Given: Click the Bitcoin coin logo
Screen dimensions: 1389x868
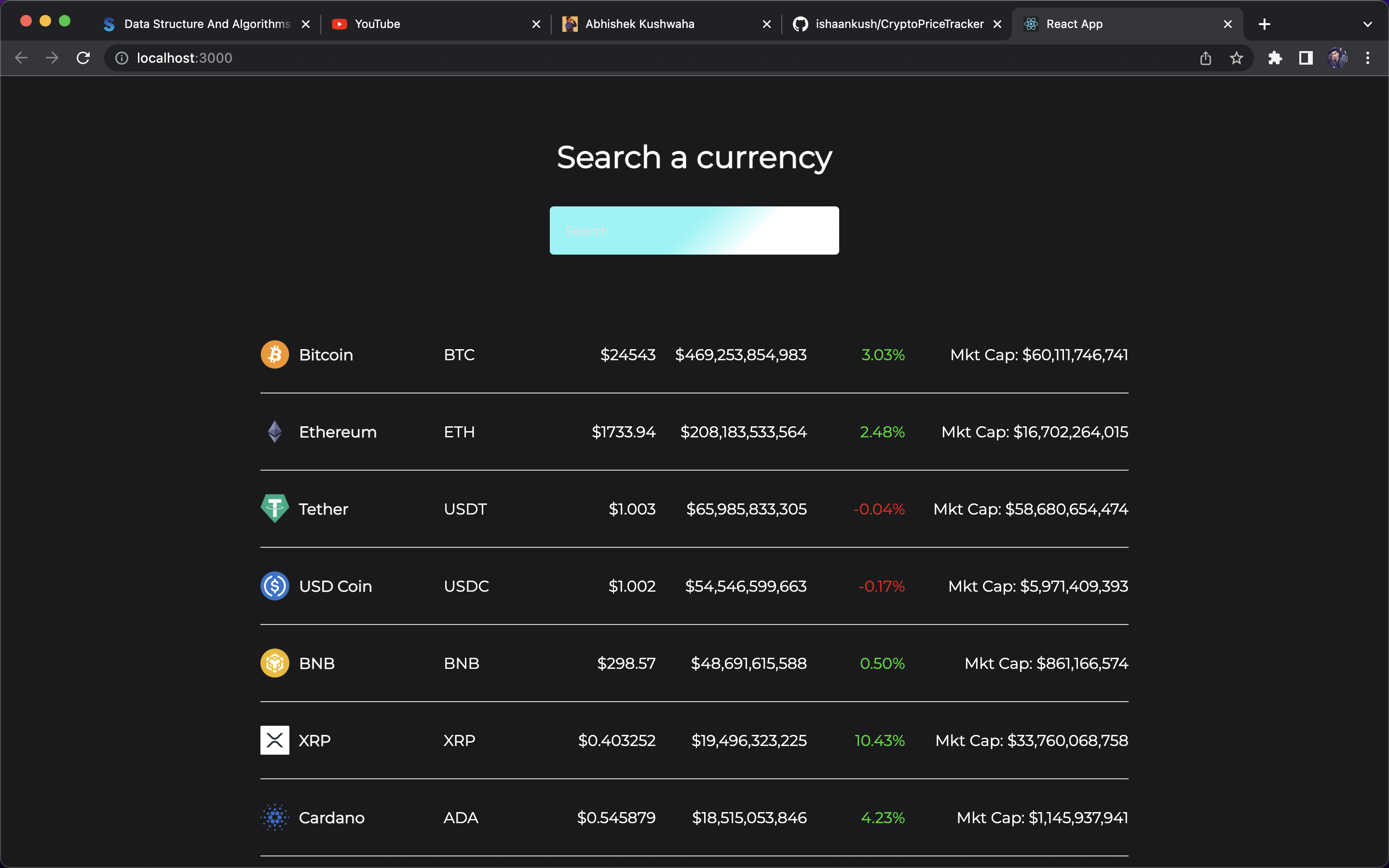Looking at the screenshot, I should click(x=274, y=354).
